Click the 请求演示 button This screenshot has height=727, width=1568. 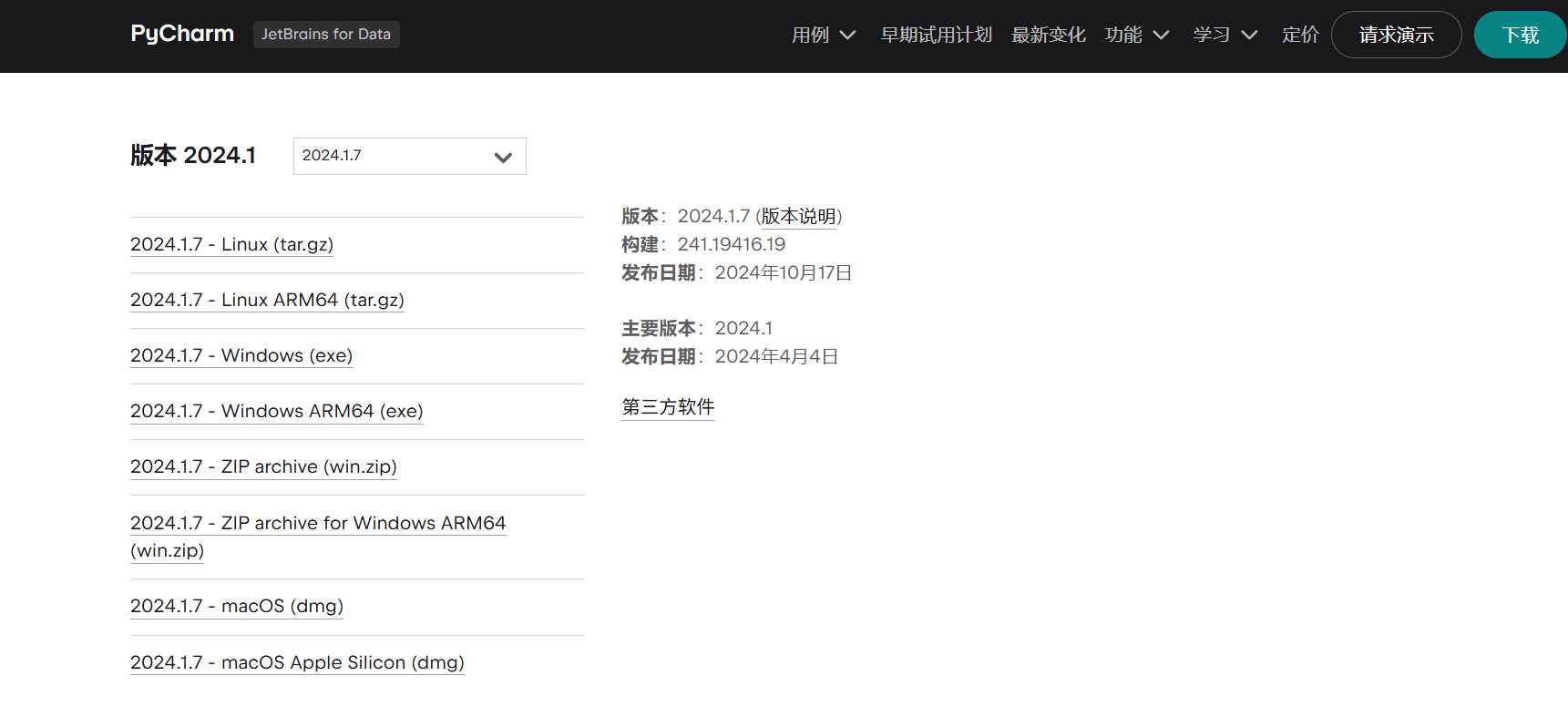1396,35
